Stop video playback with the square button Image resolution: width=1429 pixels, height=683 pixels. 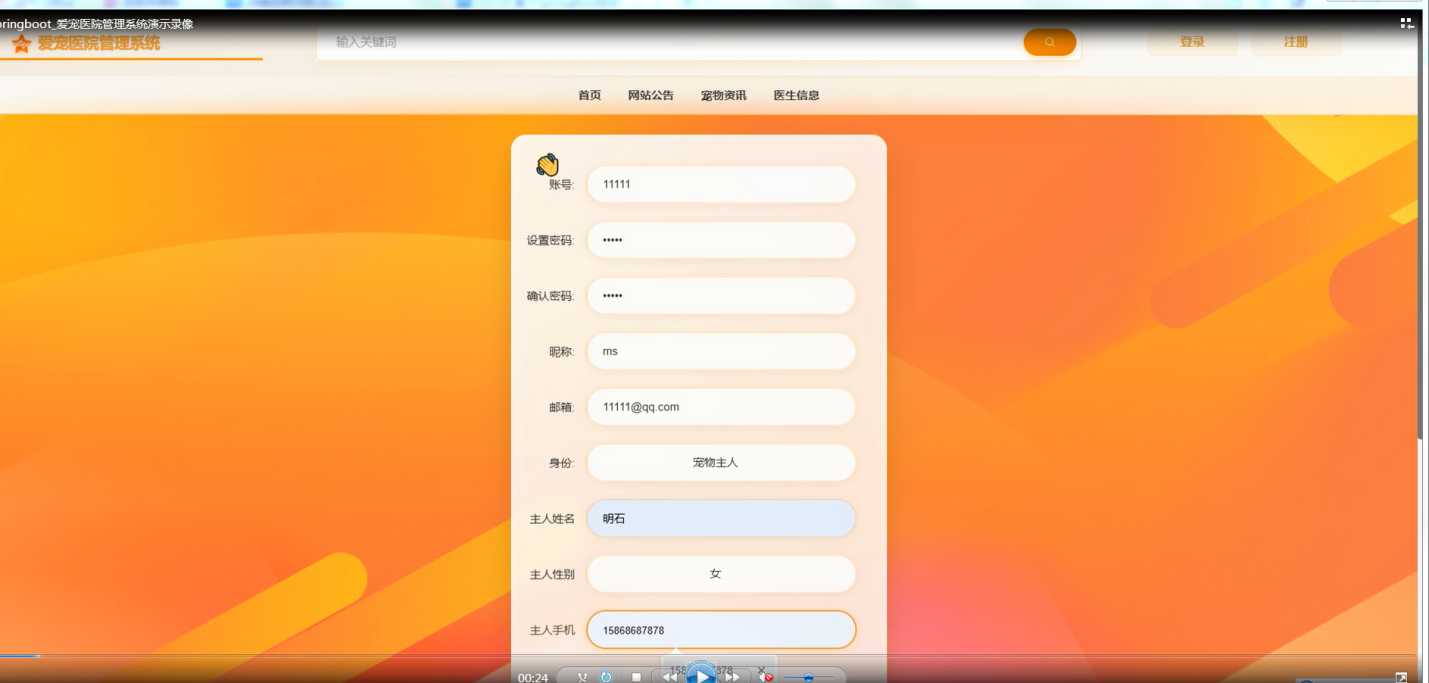tap(636, 677)
